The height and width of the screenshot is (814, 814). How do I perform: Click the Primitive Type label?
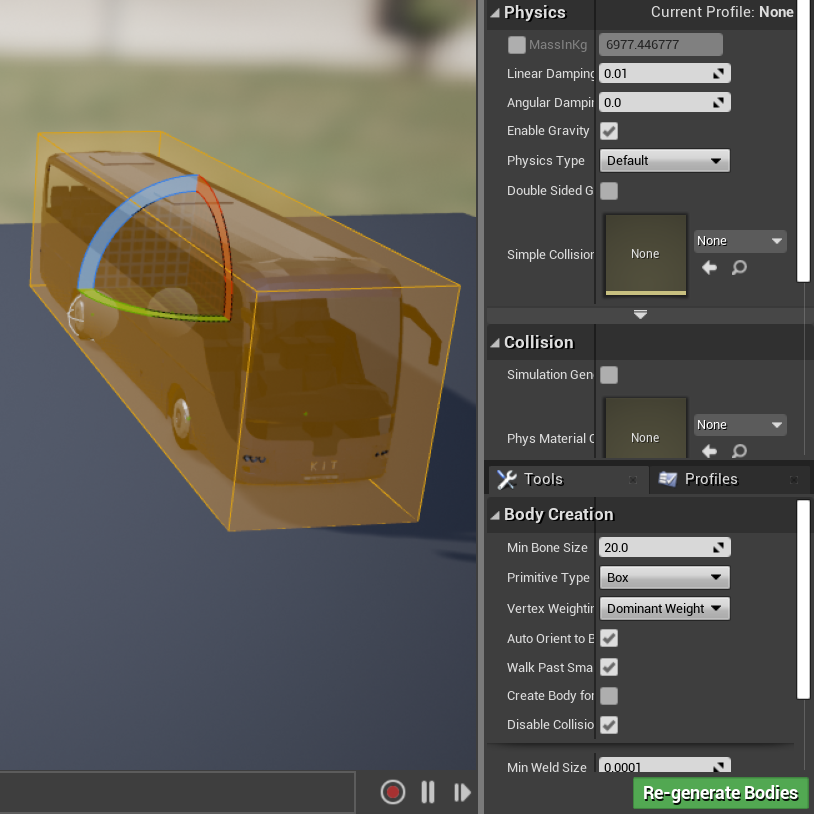click(x=548, y=577)
